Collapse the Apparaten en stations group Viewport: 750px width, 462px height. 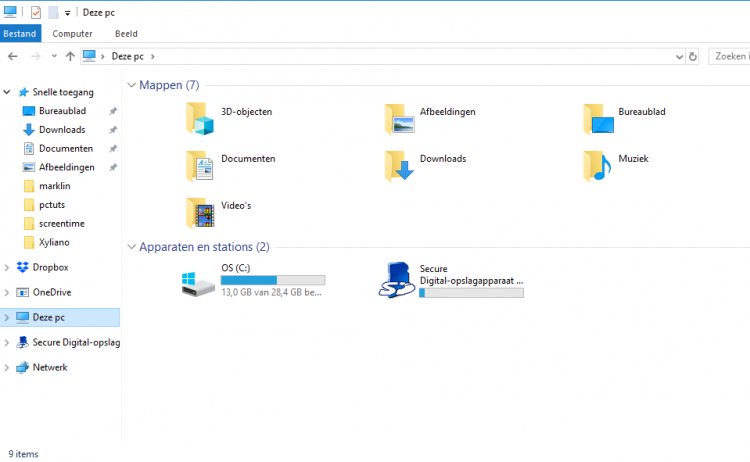point(130,247)
